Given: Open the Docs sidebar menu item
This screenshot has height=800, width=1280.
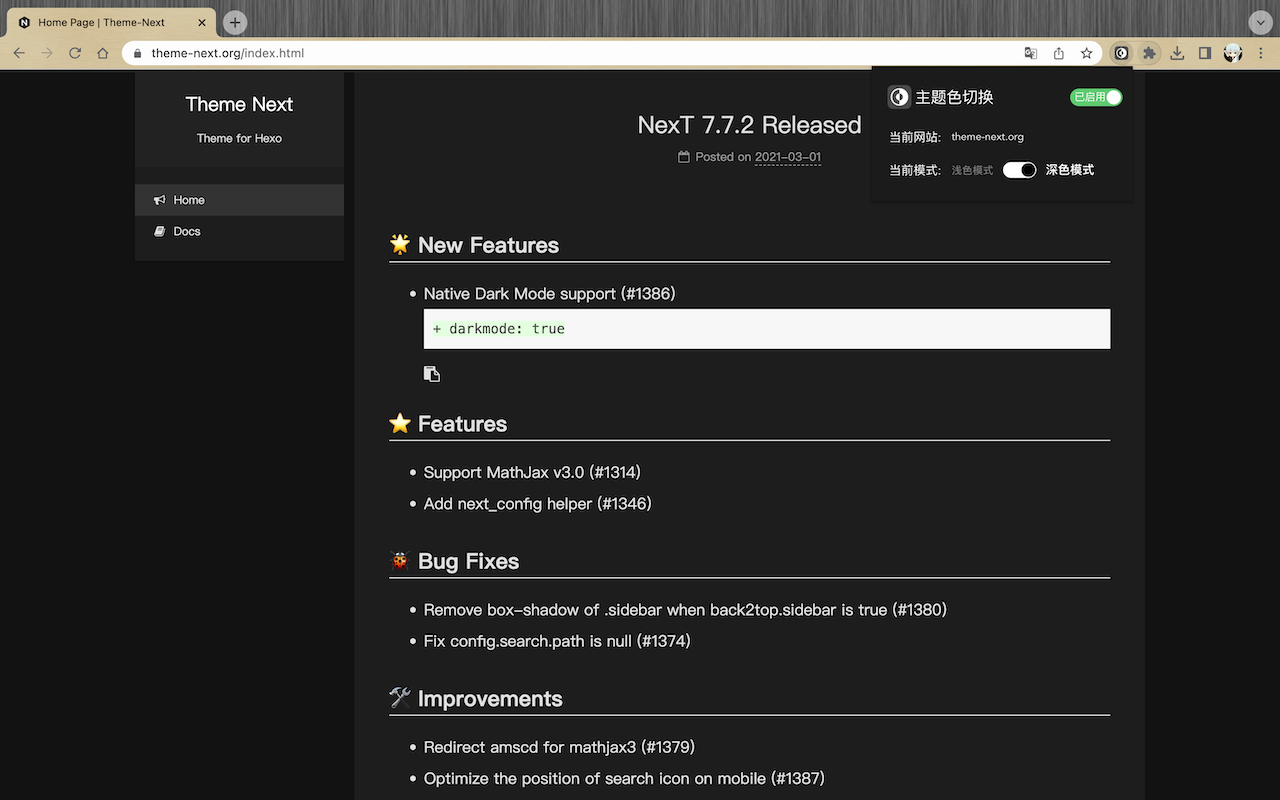Looking at the screenshot, I should (239, 231).
